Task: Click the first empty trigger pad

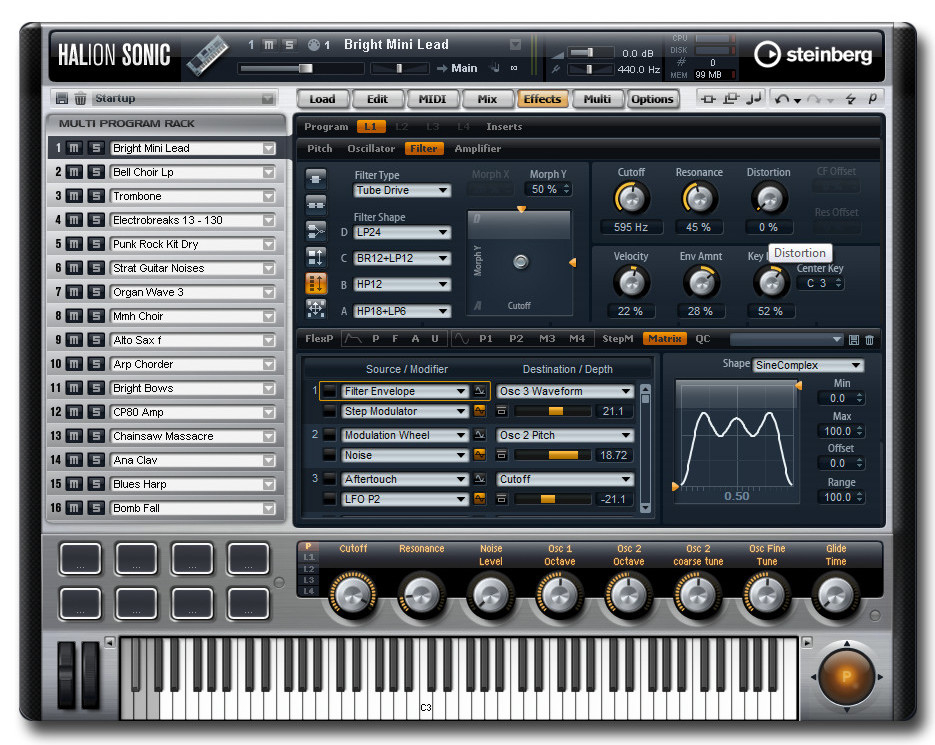Action: coord(81,558)
